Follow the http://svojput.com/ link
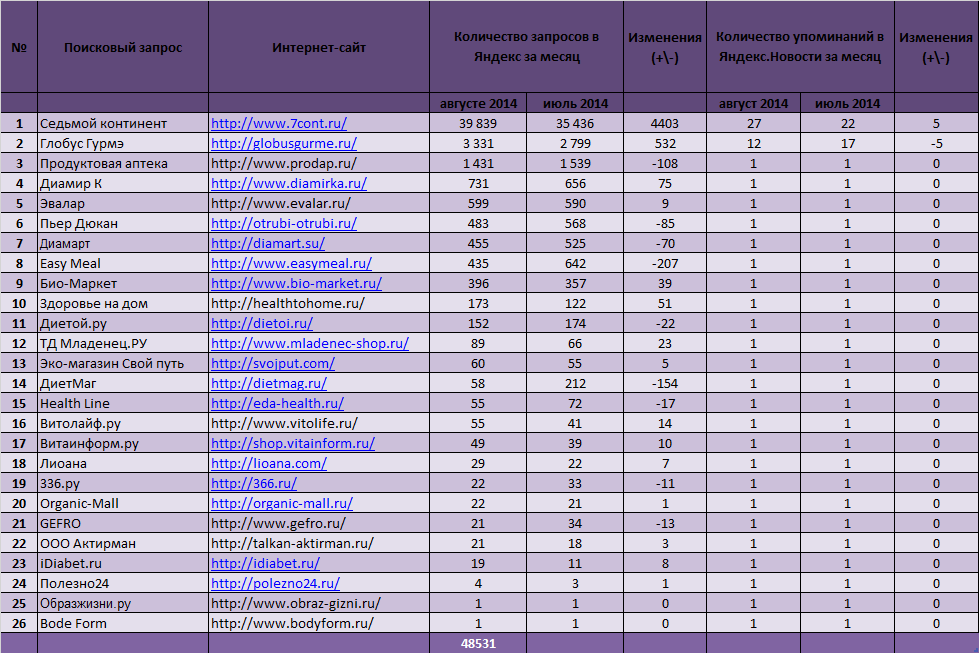The height and width of the screenshot is (653, 979). click(x=273, y=363)
